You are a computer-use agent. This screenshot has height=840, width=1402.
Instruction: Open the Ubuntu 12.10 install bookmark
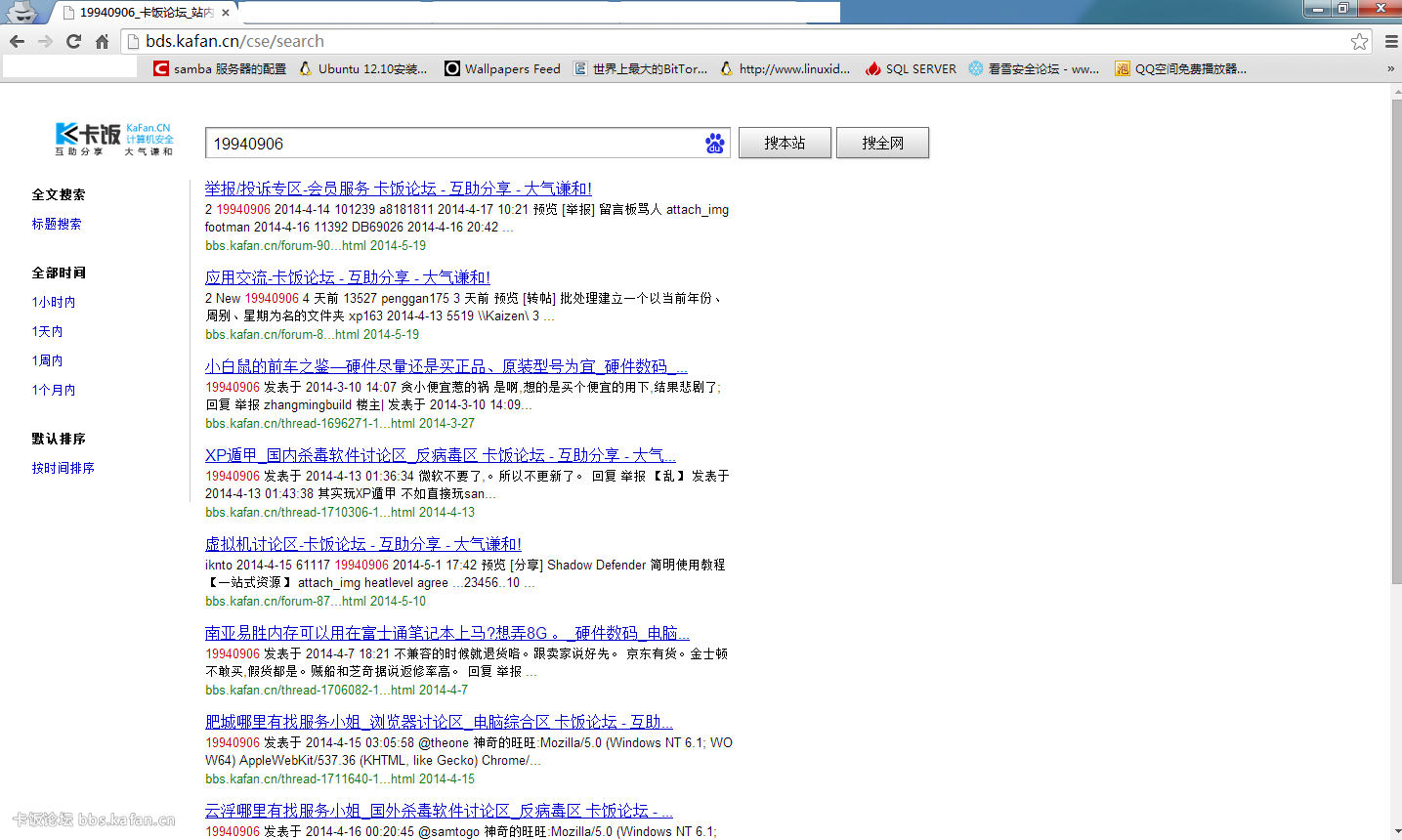tap(363, 68)
